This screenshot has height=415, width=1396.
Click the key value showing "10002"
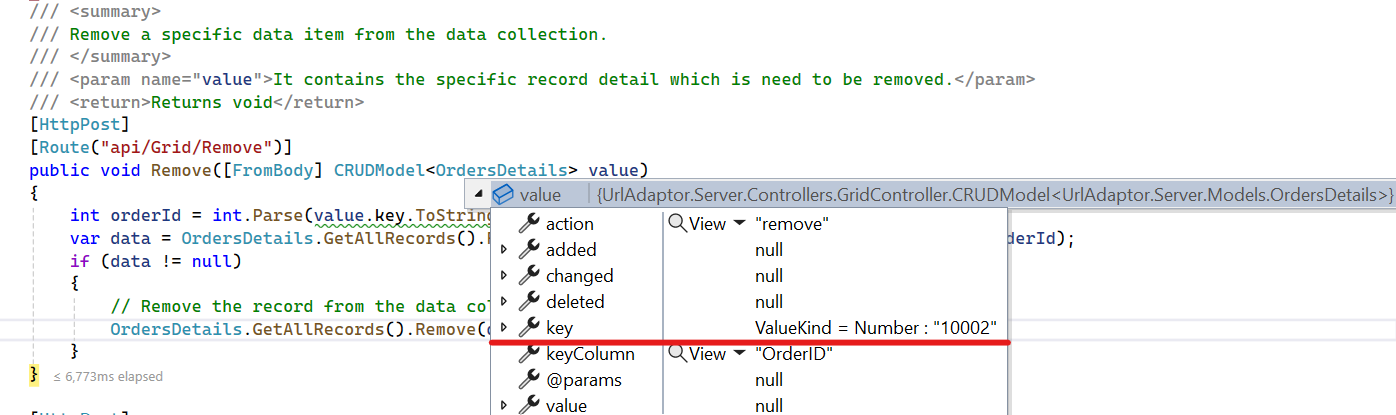[x=876, y=328]
